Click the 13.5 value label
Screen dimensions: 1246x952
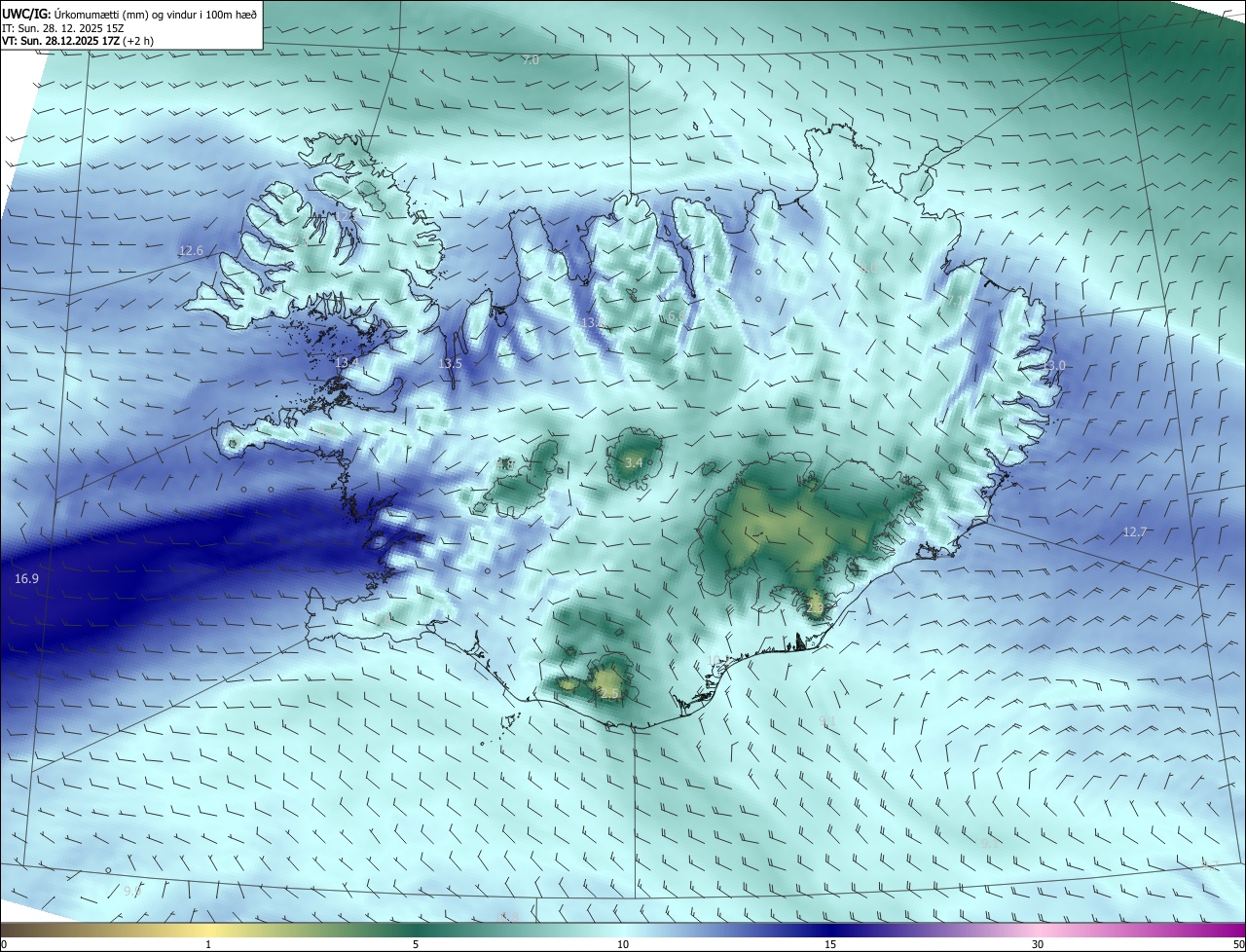pos(450,364)
